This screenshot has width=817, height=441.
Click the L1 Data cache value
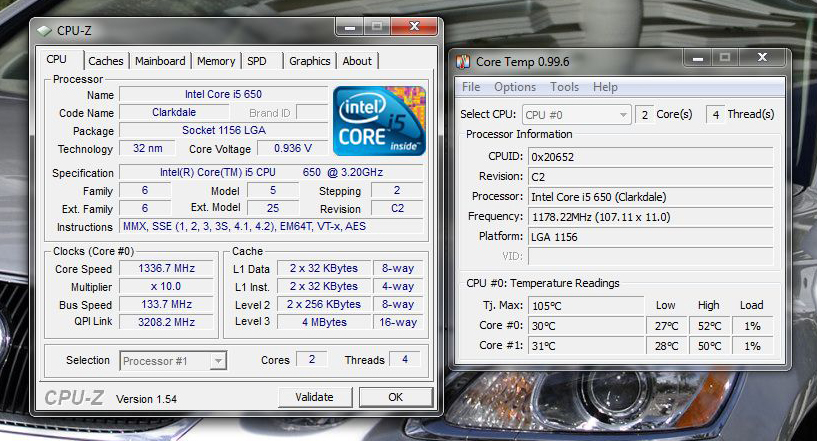(324, 268)
